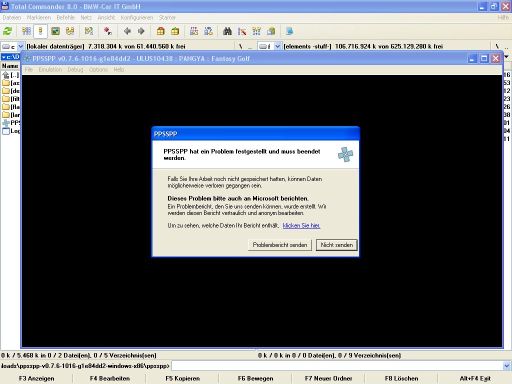Click the invert selection toolbar icon

point(89,31)
